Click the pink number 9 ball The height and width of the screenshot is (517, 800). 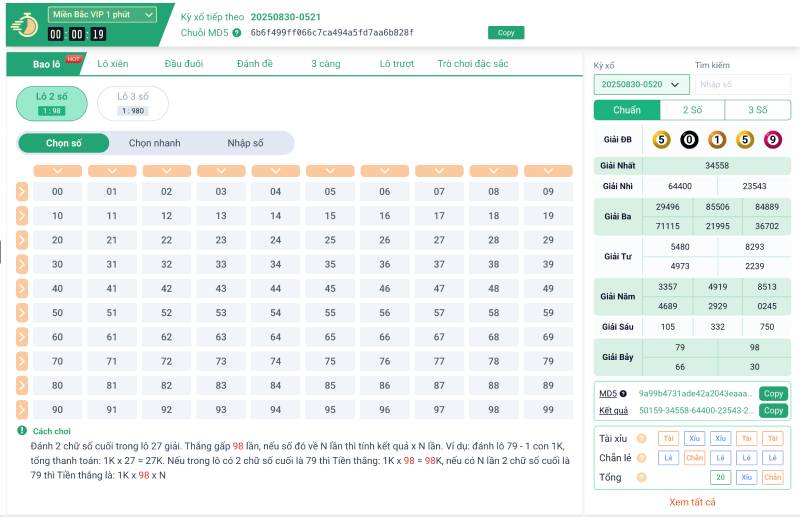click(x=772, y=140)
